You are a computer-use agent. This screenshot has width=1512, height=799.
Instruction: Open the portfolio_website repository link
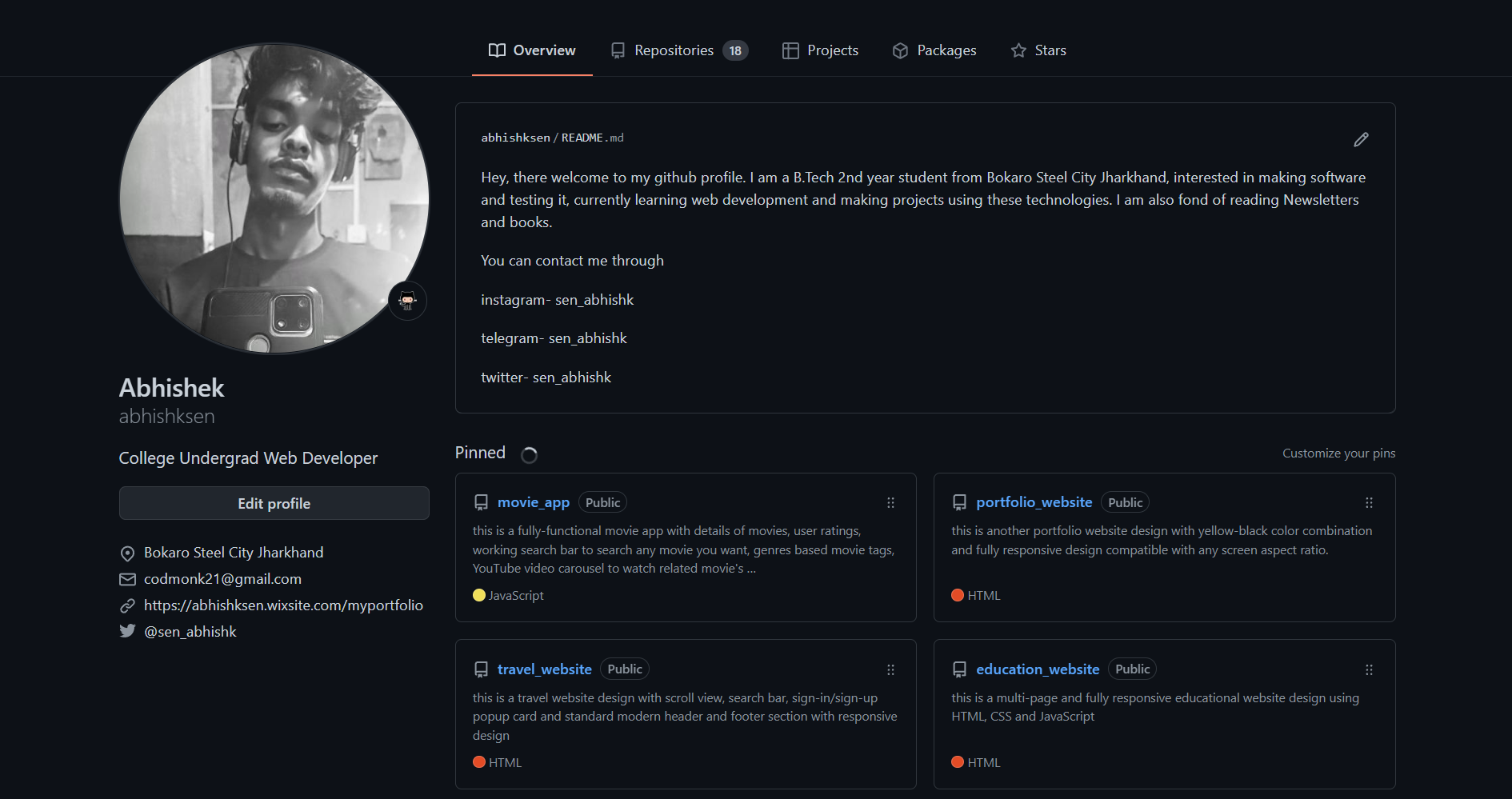click(1034, 502)
